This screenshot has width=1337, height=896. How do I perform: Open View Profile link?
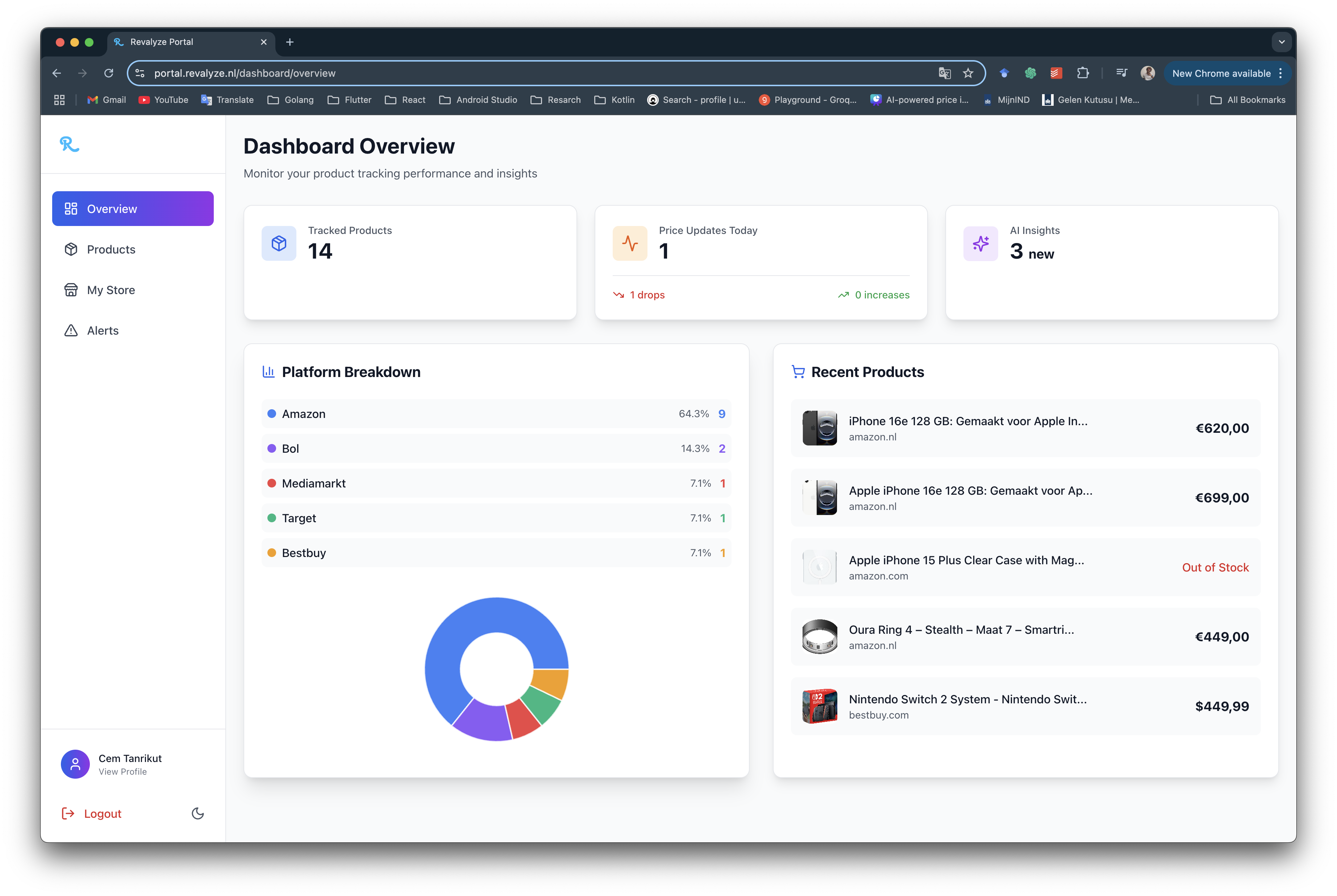pos(123,771)
